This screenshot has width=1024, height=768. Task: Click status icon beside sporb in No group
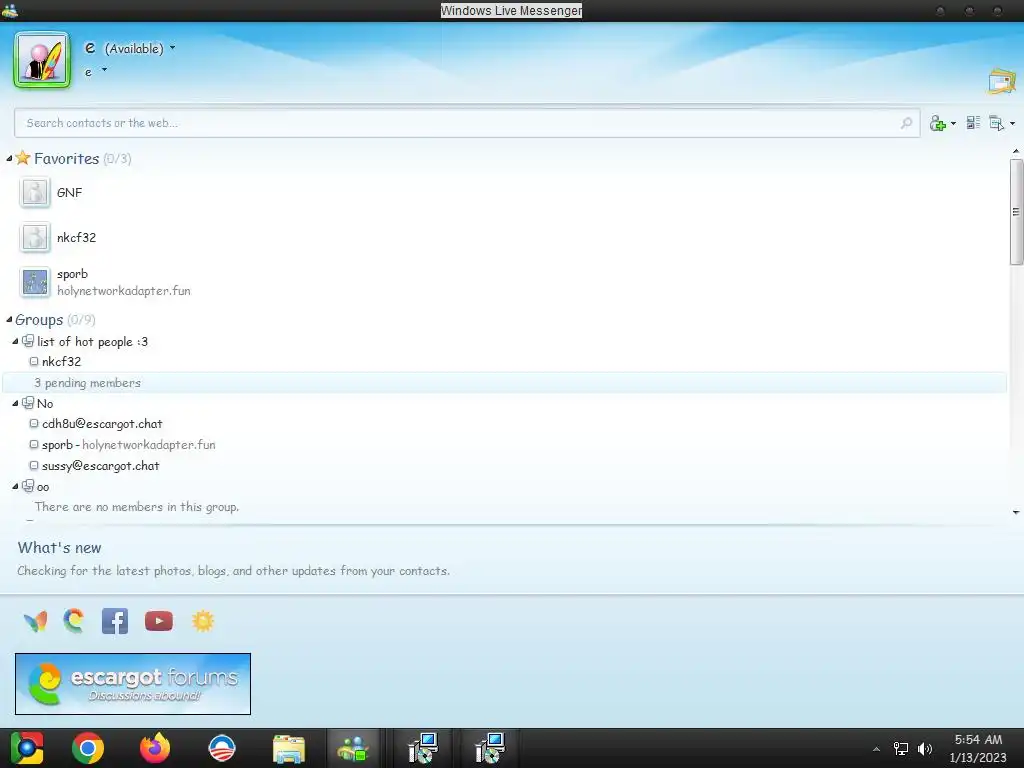[34, 445]
